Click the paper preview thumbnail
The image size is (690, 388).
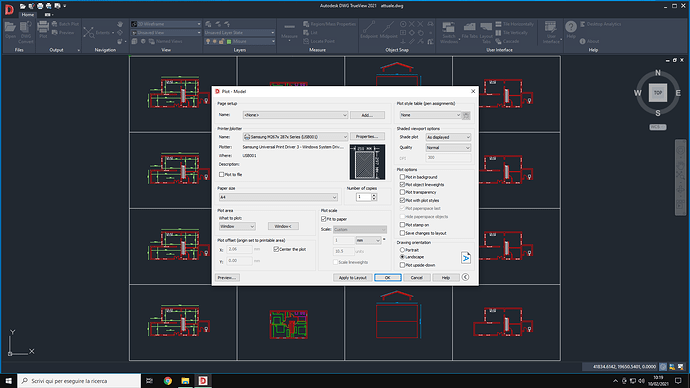tap(367, 162)
